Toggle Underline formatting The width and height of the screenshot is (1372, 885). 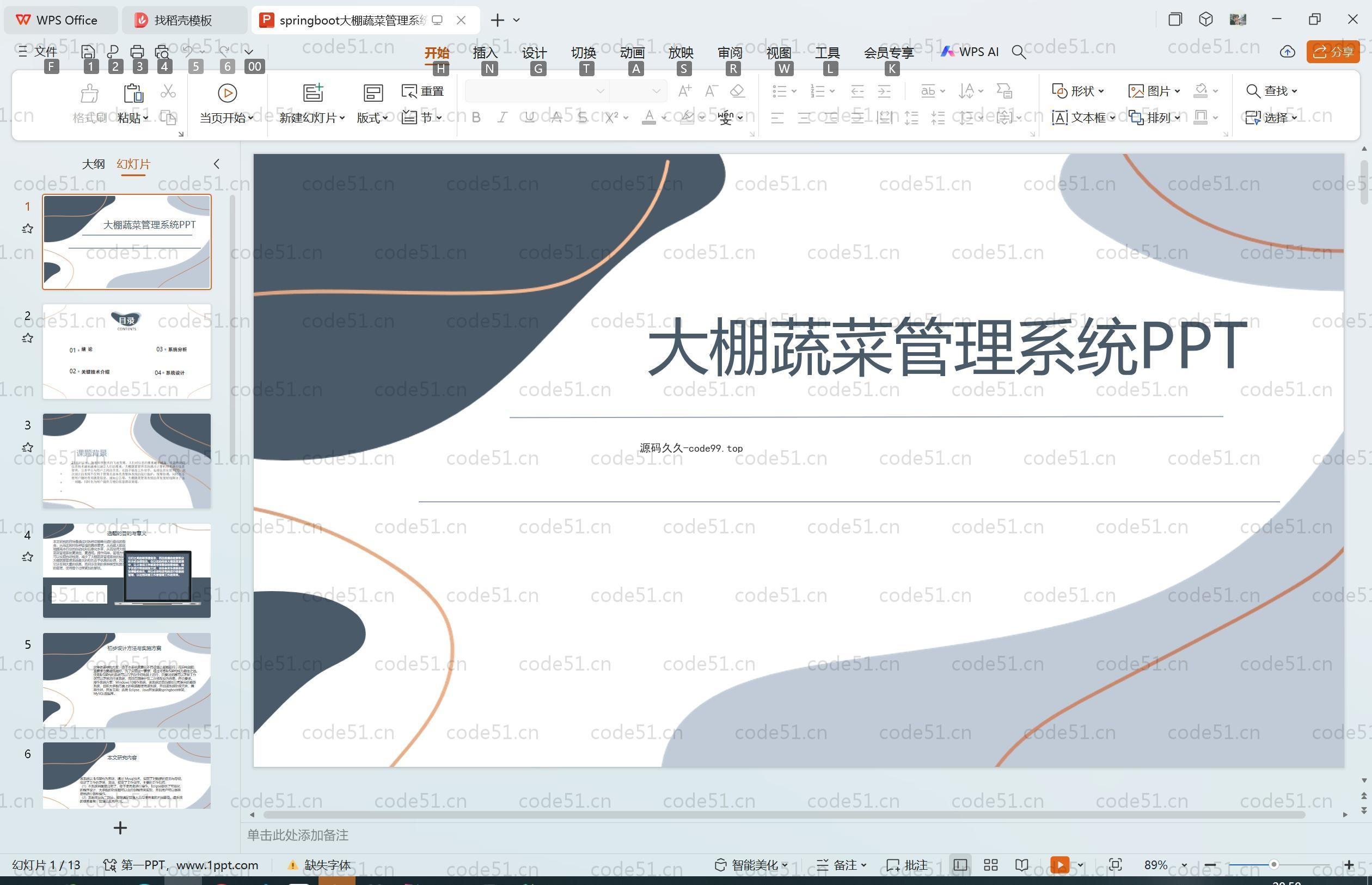[529, 117]
